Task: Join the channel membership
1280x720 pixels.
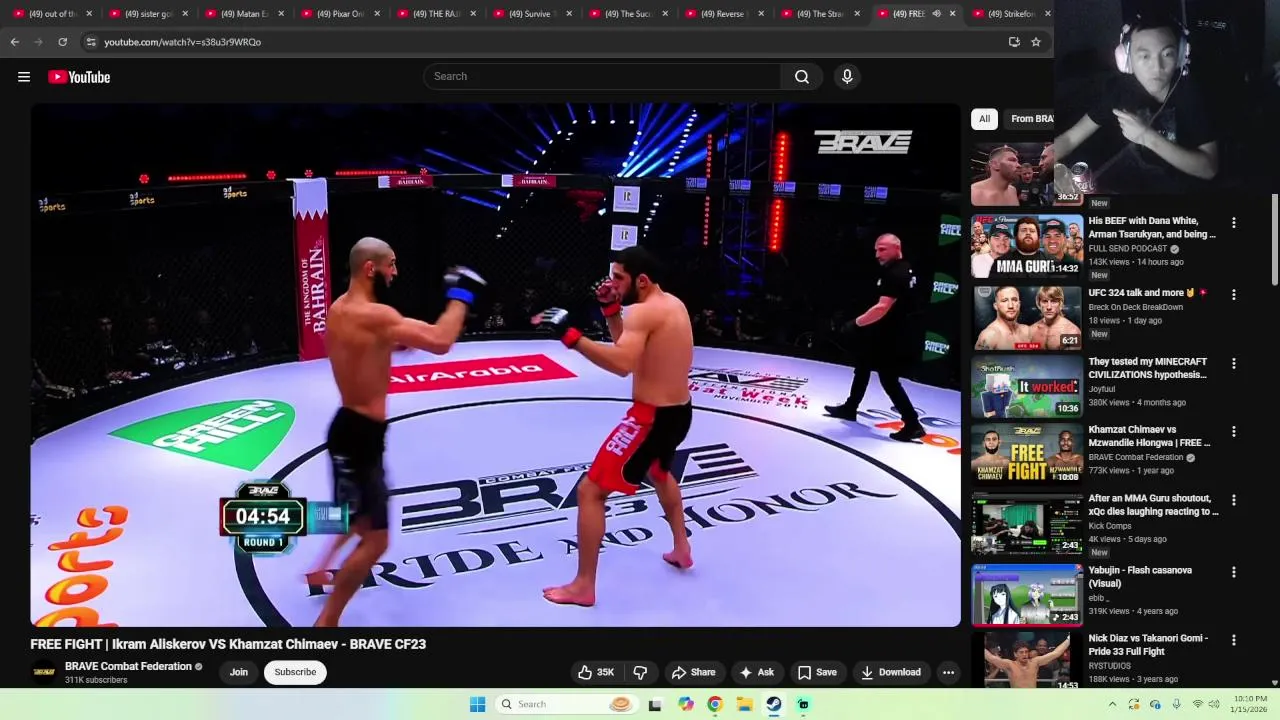Action: tap(239, 672)
